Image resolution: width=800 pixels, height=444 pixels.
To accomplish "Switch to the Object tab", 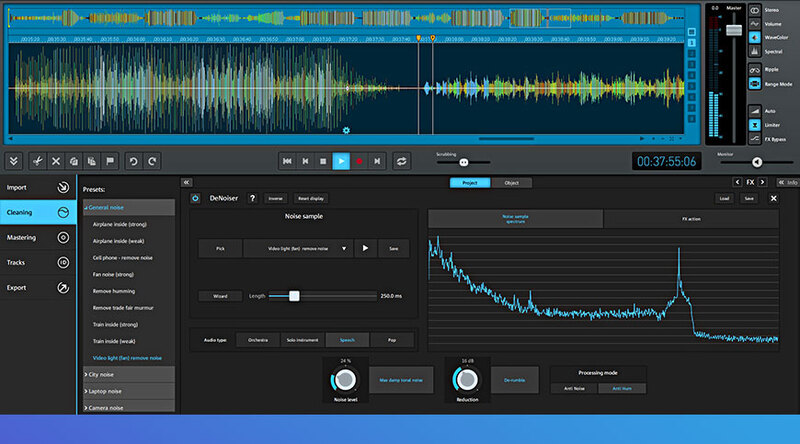I will [511, 183].
